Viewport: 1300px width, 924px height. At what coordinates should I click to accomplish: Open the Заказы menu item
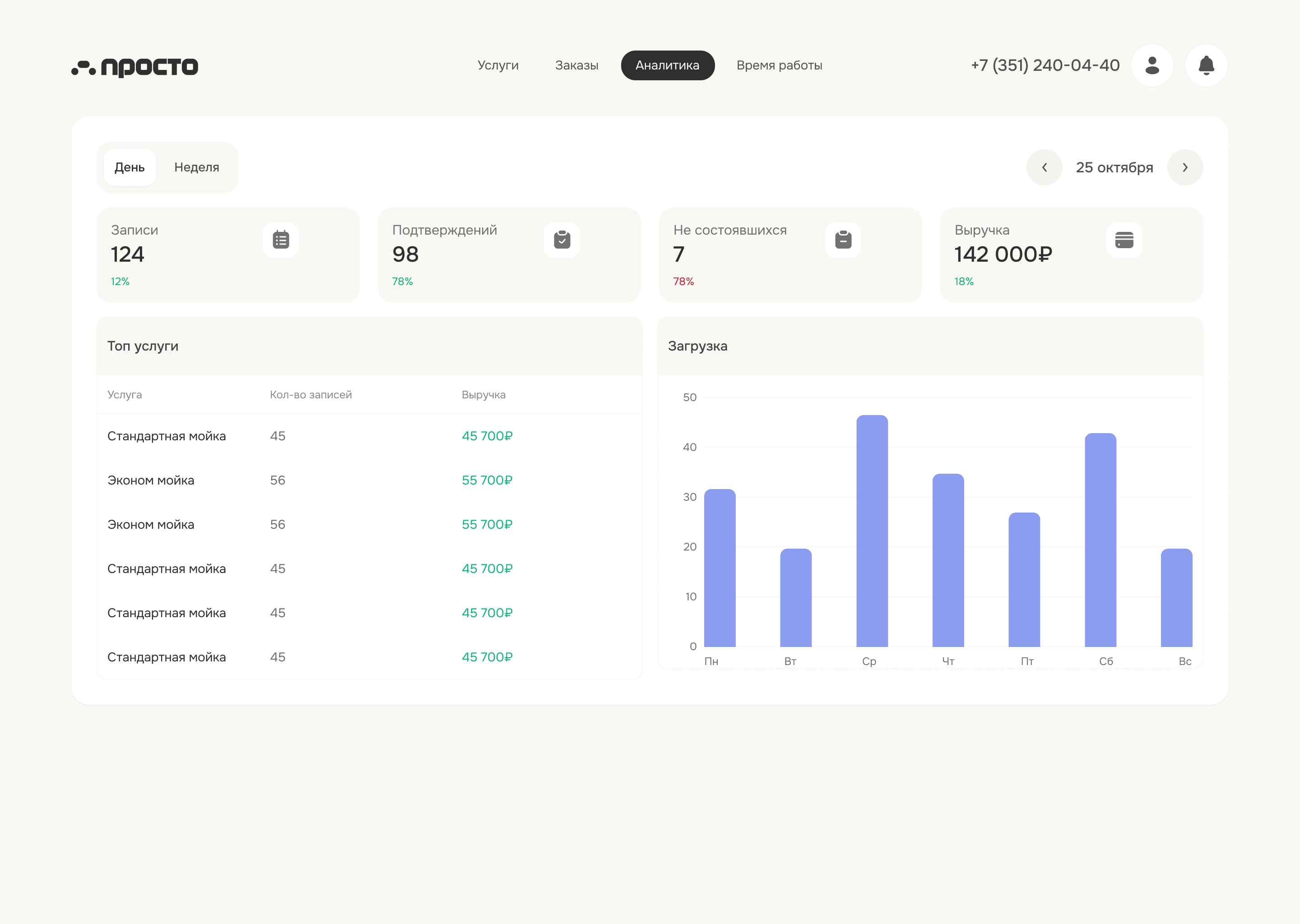576,65
